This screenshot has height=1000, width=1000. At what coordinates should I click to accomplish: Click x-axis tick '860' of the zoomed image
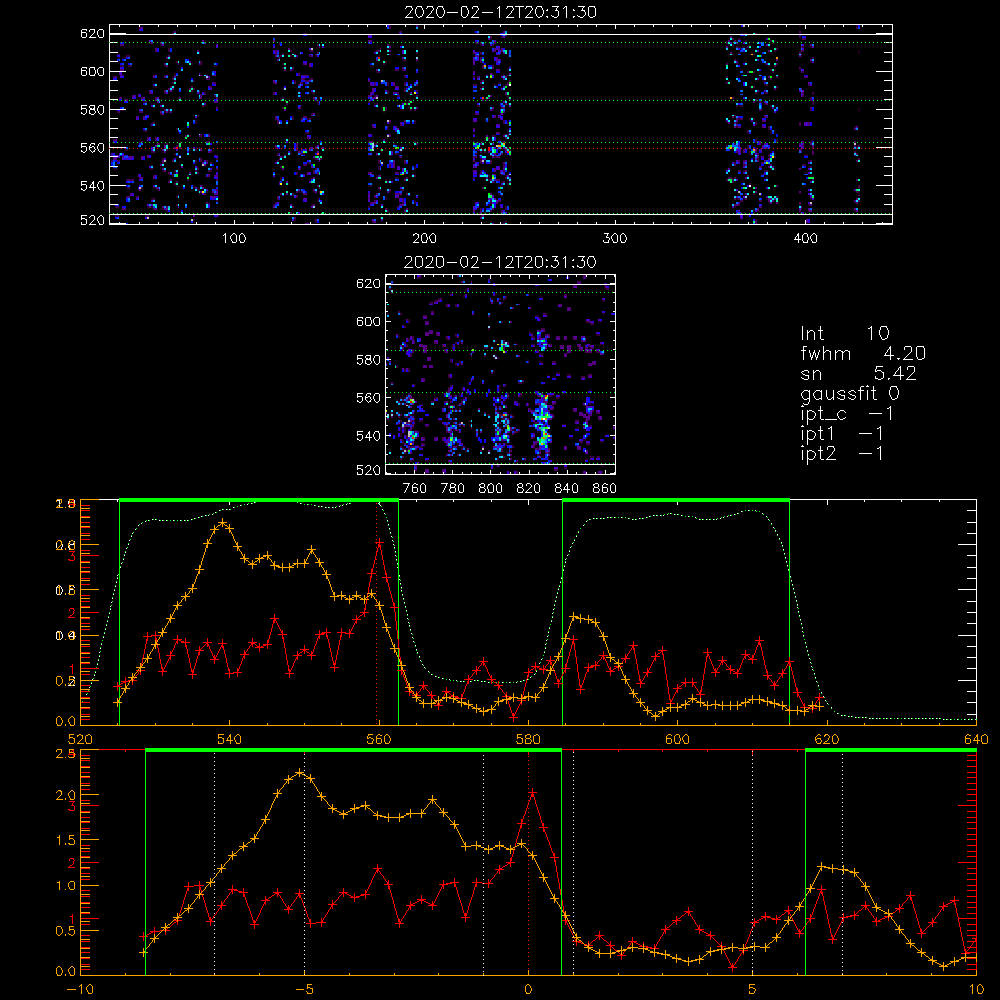605,489
